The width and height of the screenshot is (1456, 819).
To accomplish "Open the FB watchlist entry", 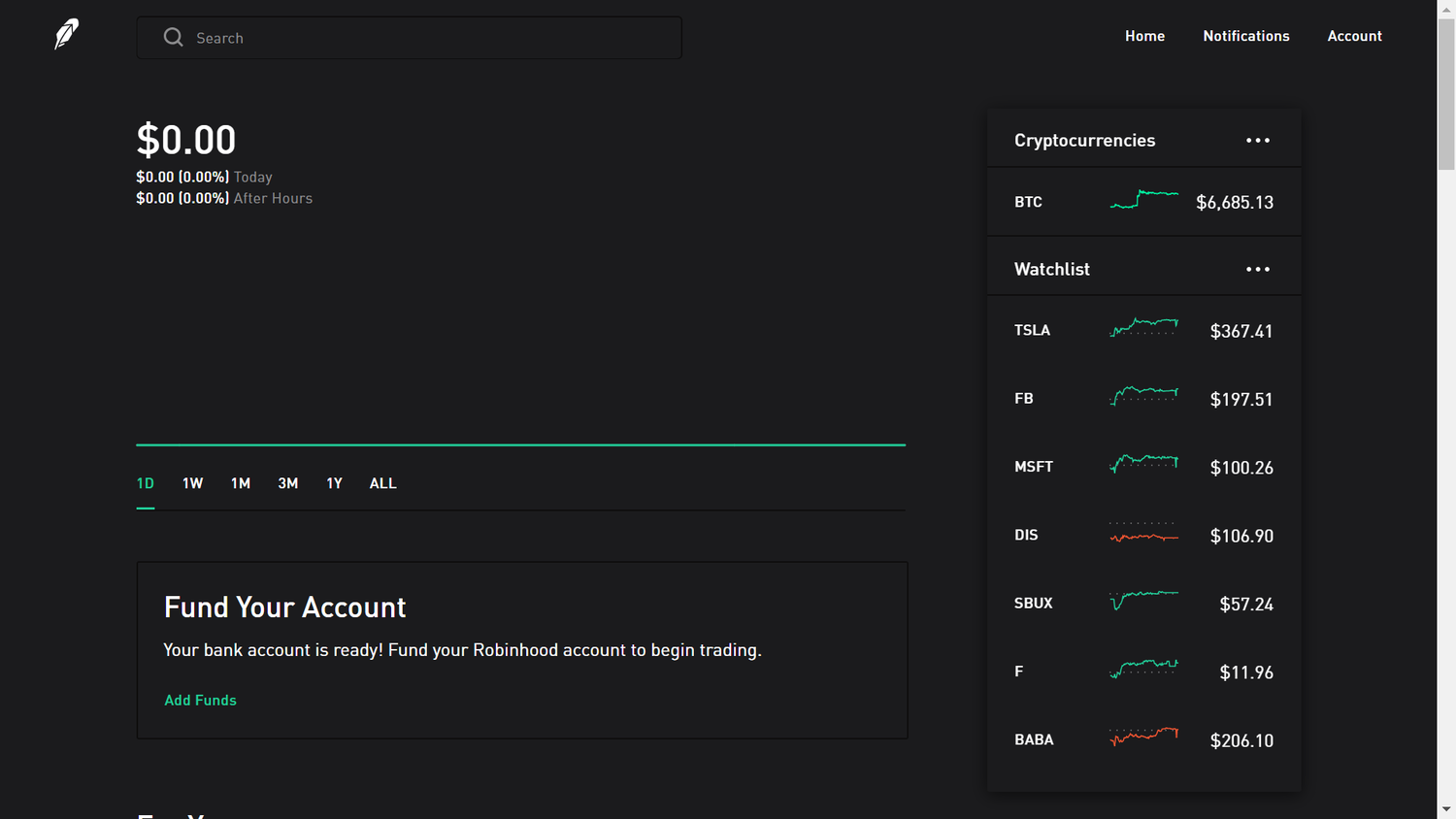I will point(1143,399).
